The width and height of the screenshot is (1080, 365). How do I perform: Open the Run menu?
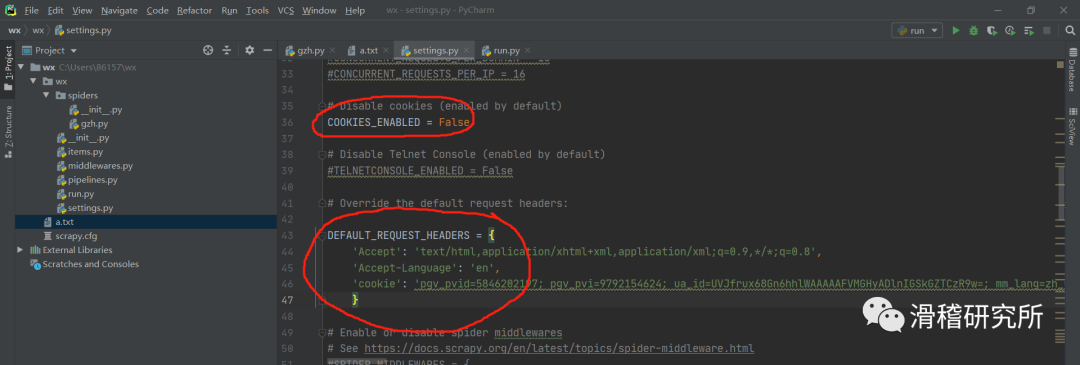tap(229, 10)
